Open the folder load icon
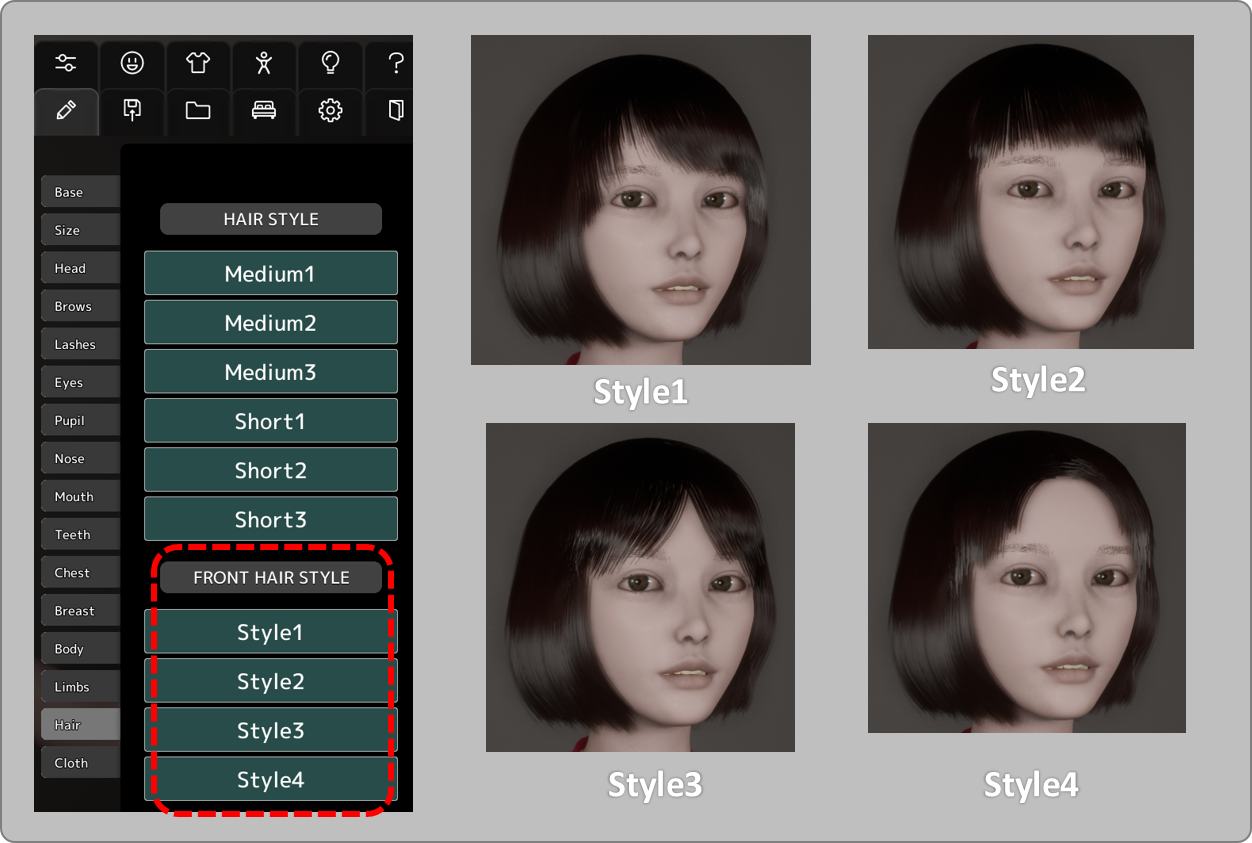The image size is (1252, 843). point(198,111)
